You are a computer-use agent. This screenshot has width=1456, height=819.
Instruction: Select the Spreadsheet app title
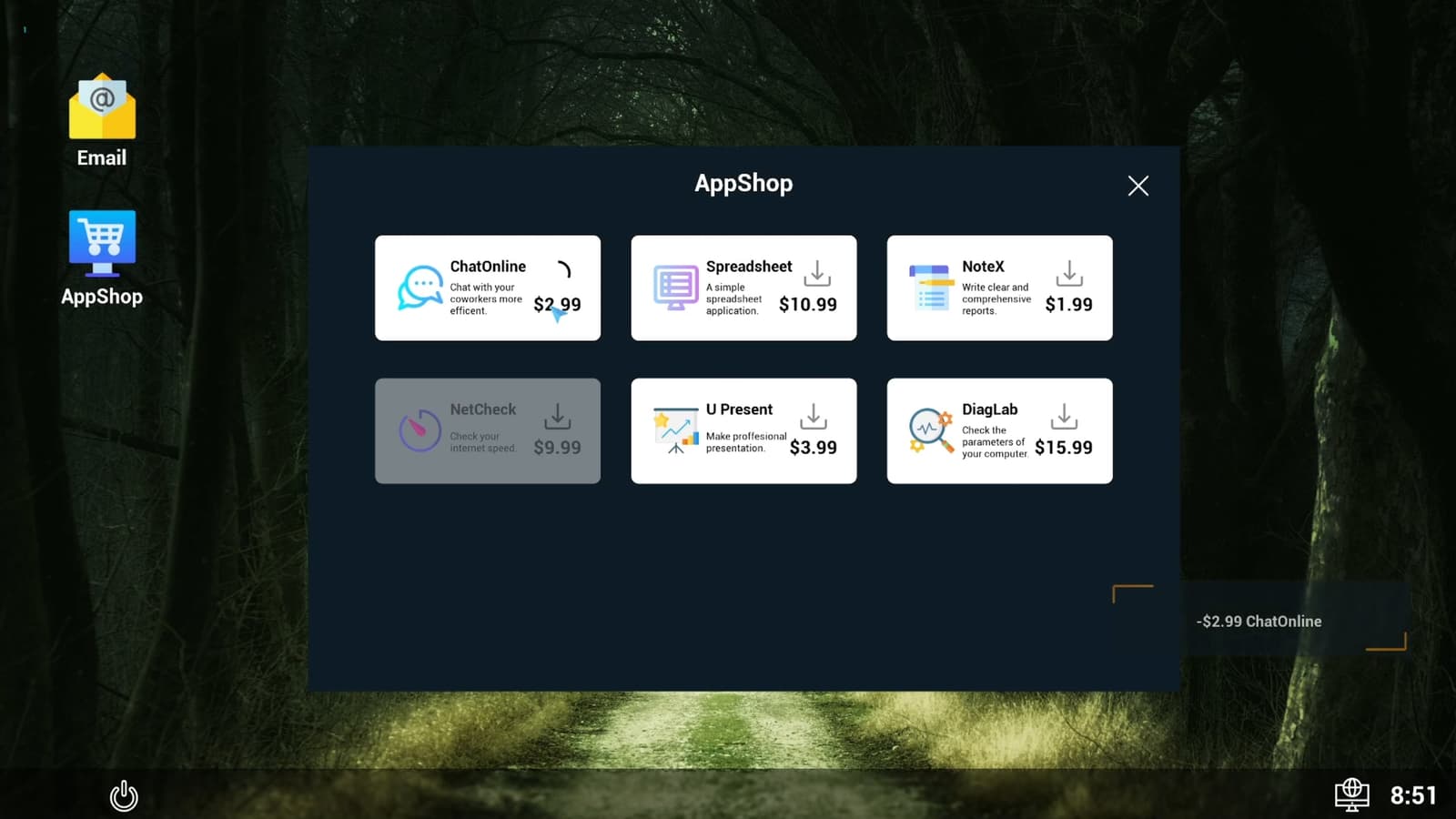[x=749, y=267]
